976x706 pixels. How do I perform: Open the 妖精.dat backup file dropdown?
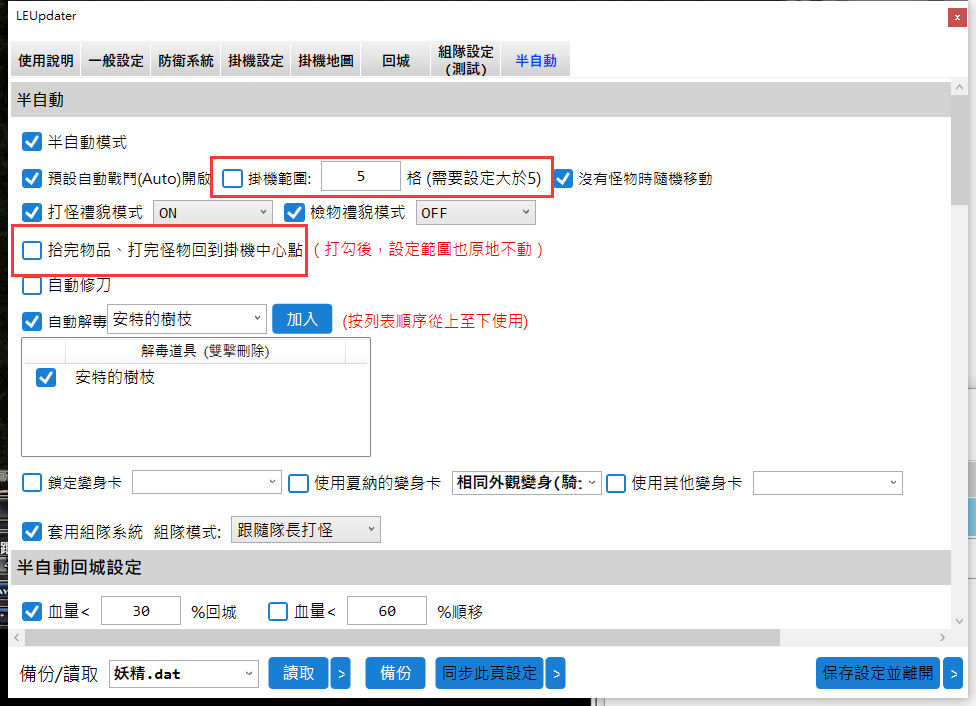pos(184,674)
